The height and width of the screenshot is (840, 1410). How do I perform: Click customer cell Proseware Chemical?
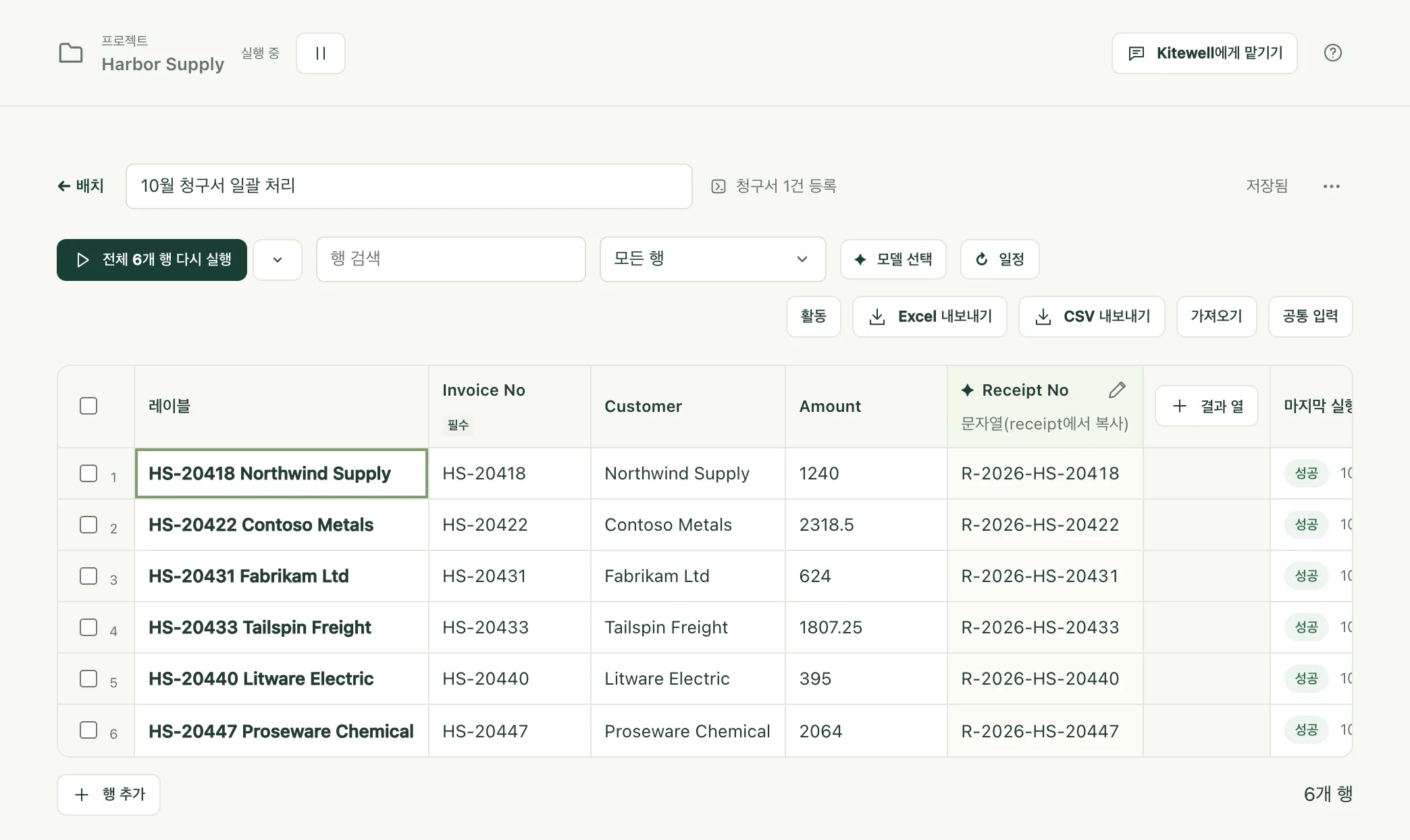pyautogui.click(x=687, y=731)
